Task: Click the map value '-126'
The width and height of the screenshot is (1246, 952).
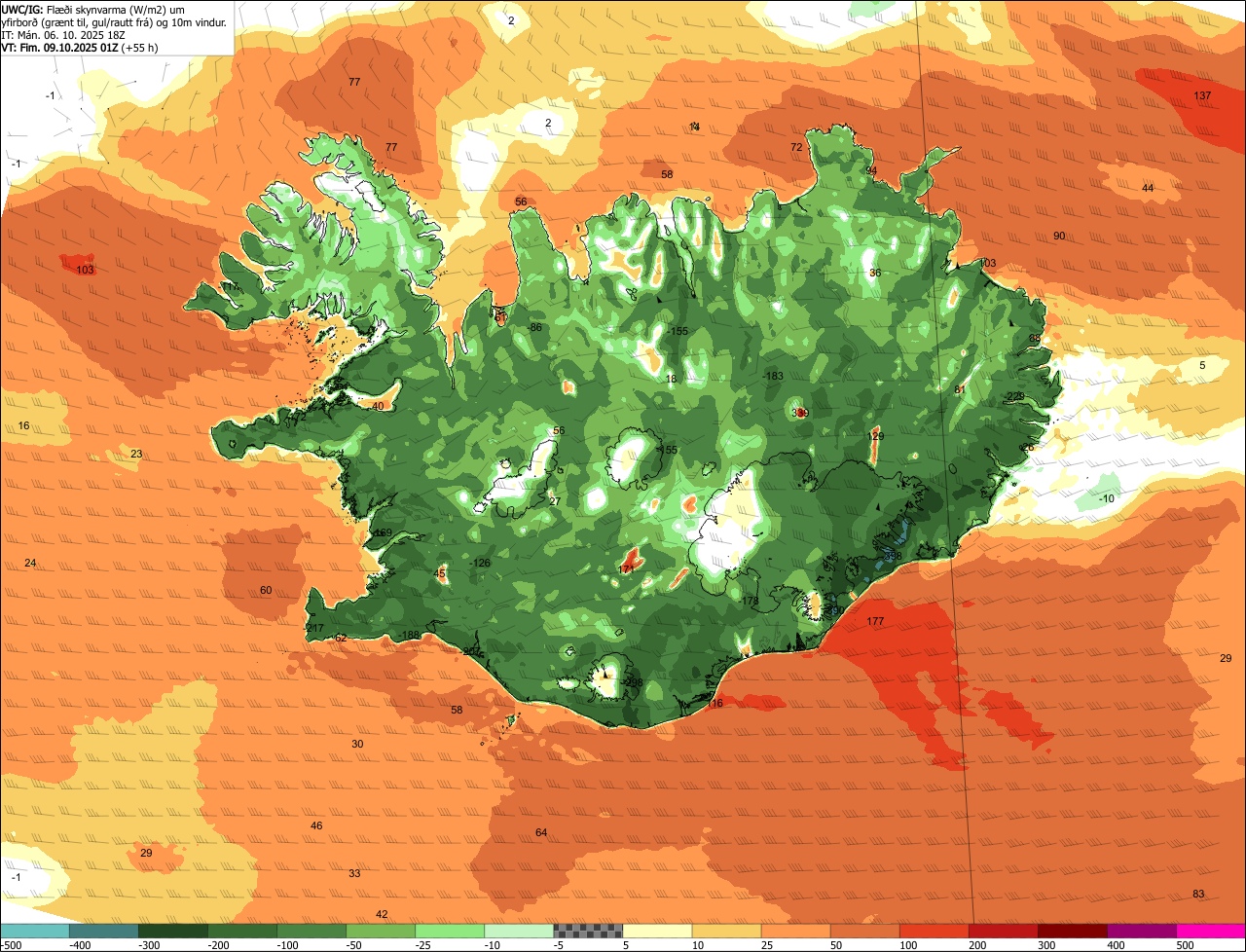Action: tap(481, 563)
